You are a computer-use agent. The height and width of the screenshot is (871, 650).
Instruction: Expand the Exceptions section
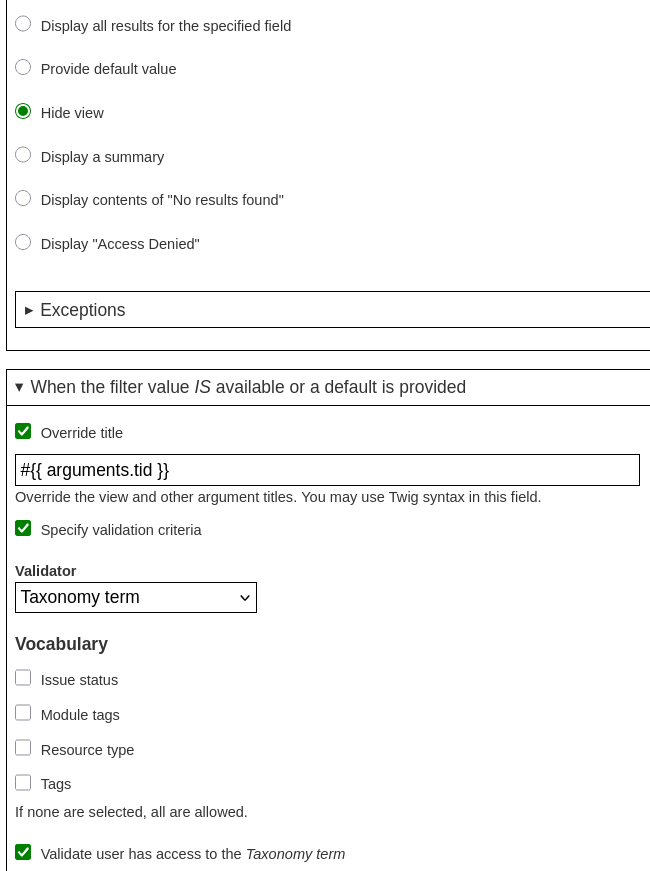[83, 310]
